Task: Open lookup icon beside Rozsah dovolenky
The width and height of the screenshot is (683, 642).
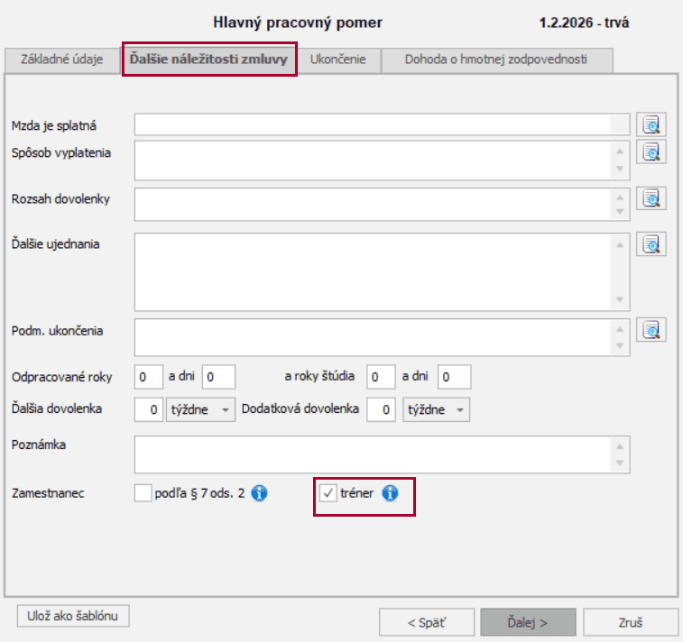Action: tap(652, 198)
